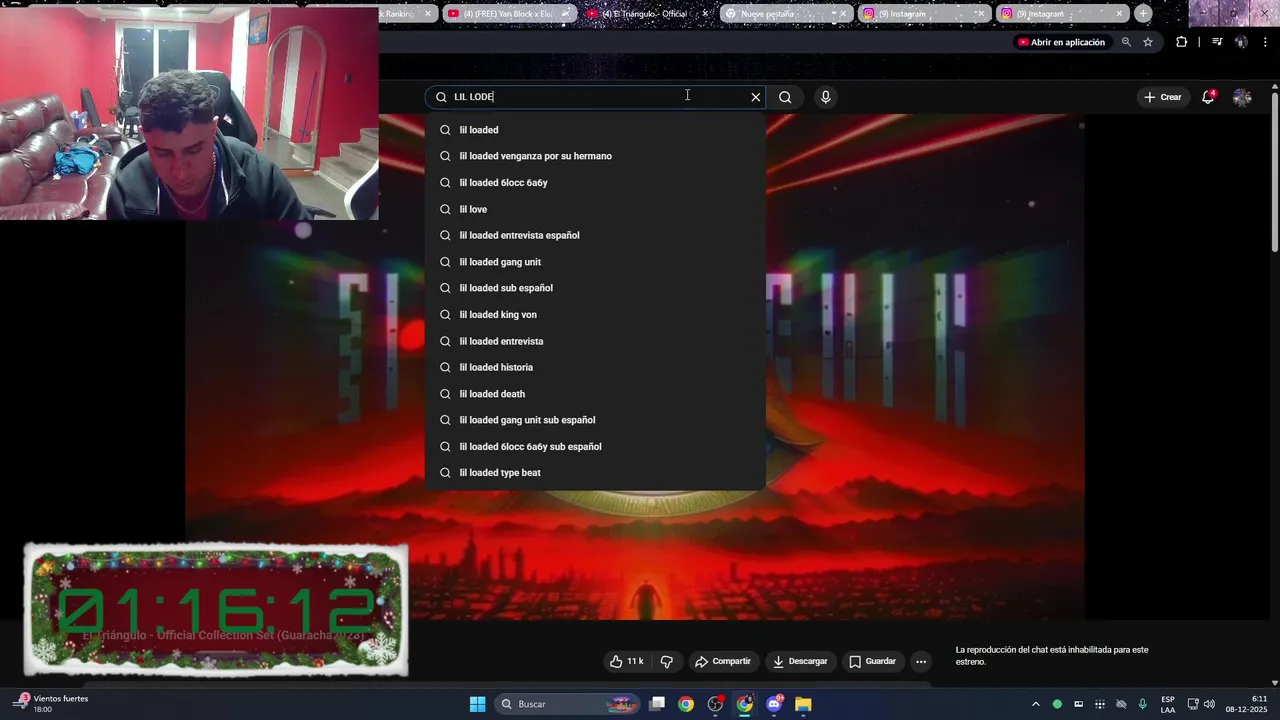Open Chrome three-dot menu
Screen dimensions: 1280x720
pyautogui.click(x=1265, y=42)
